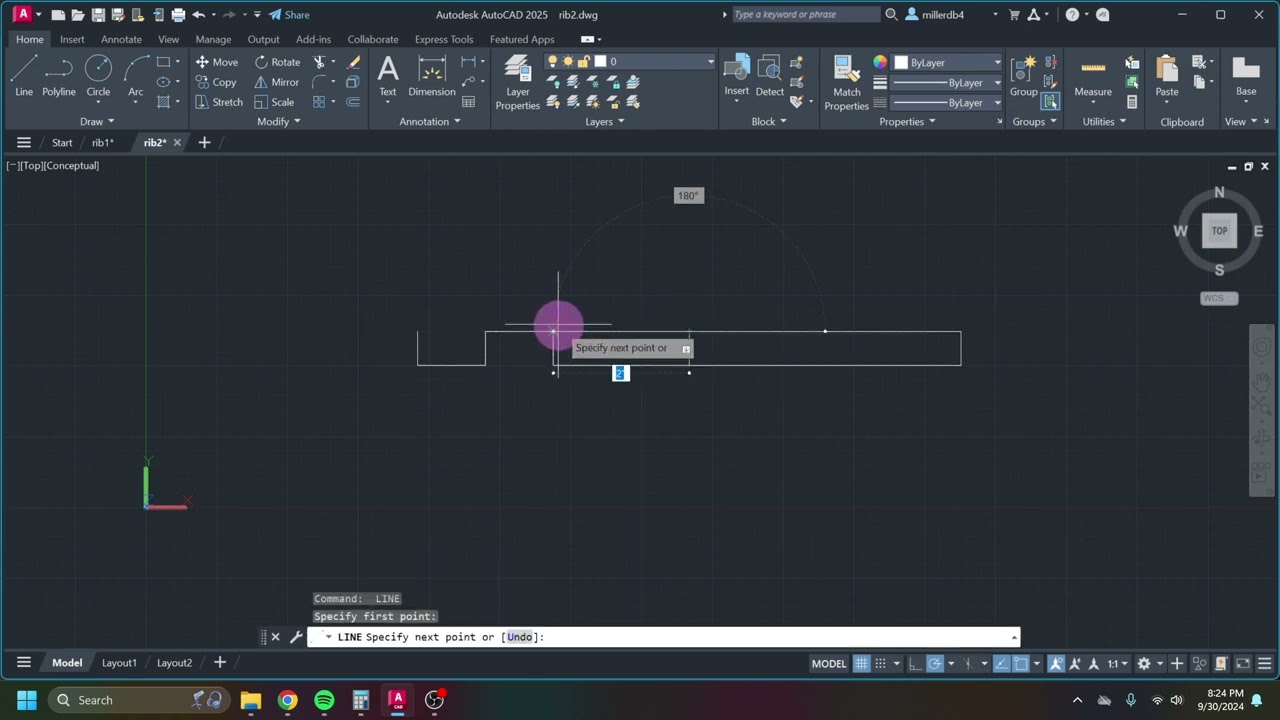This screenshot has height=720, width=1280.
Task: Expand the Annotation panel dropdown
Action: click(x=430, y=122)
